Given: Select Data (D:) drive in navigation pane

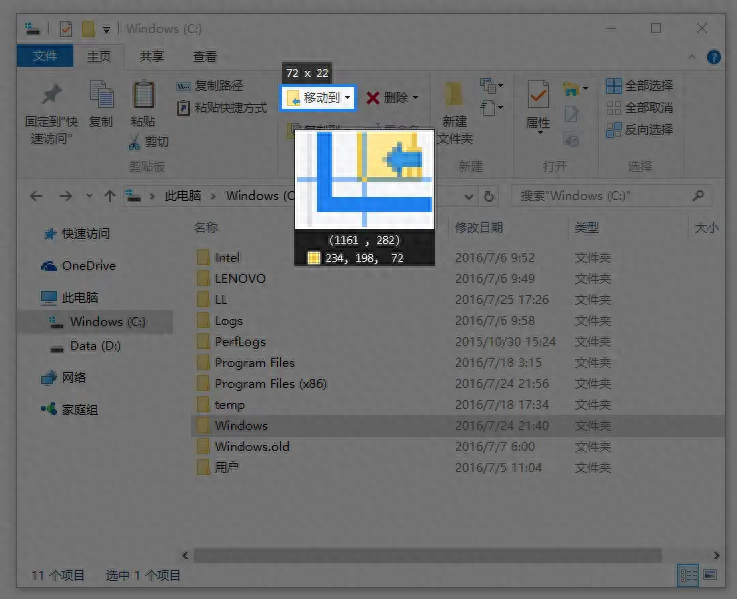Looking at the screenshot, I should 85,346.
